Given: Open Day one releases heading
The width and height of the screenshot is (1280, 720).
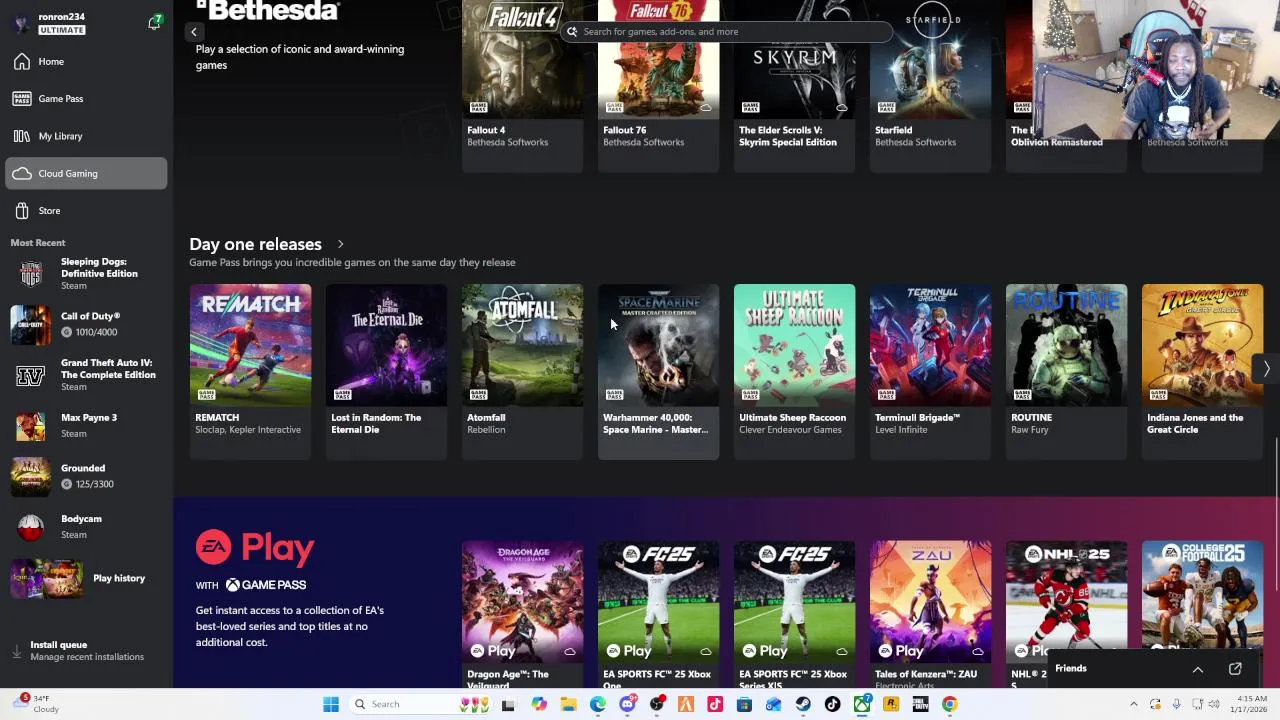Looking at the screenshot, I should [255, 244].
